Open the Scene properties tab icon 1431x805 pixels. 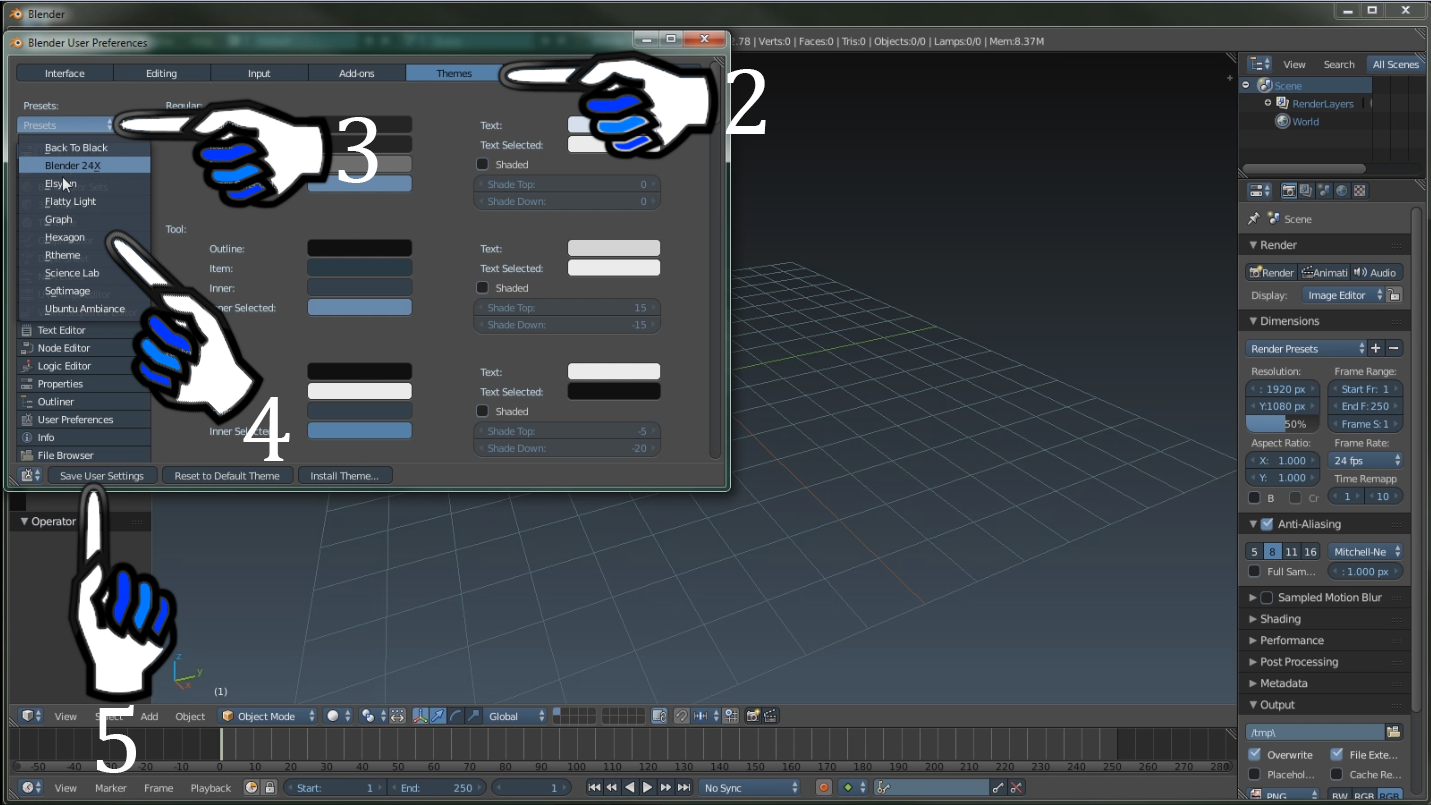click(1324, 190)
